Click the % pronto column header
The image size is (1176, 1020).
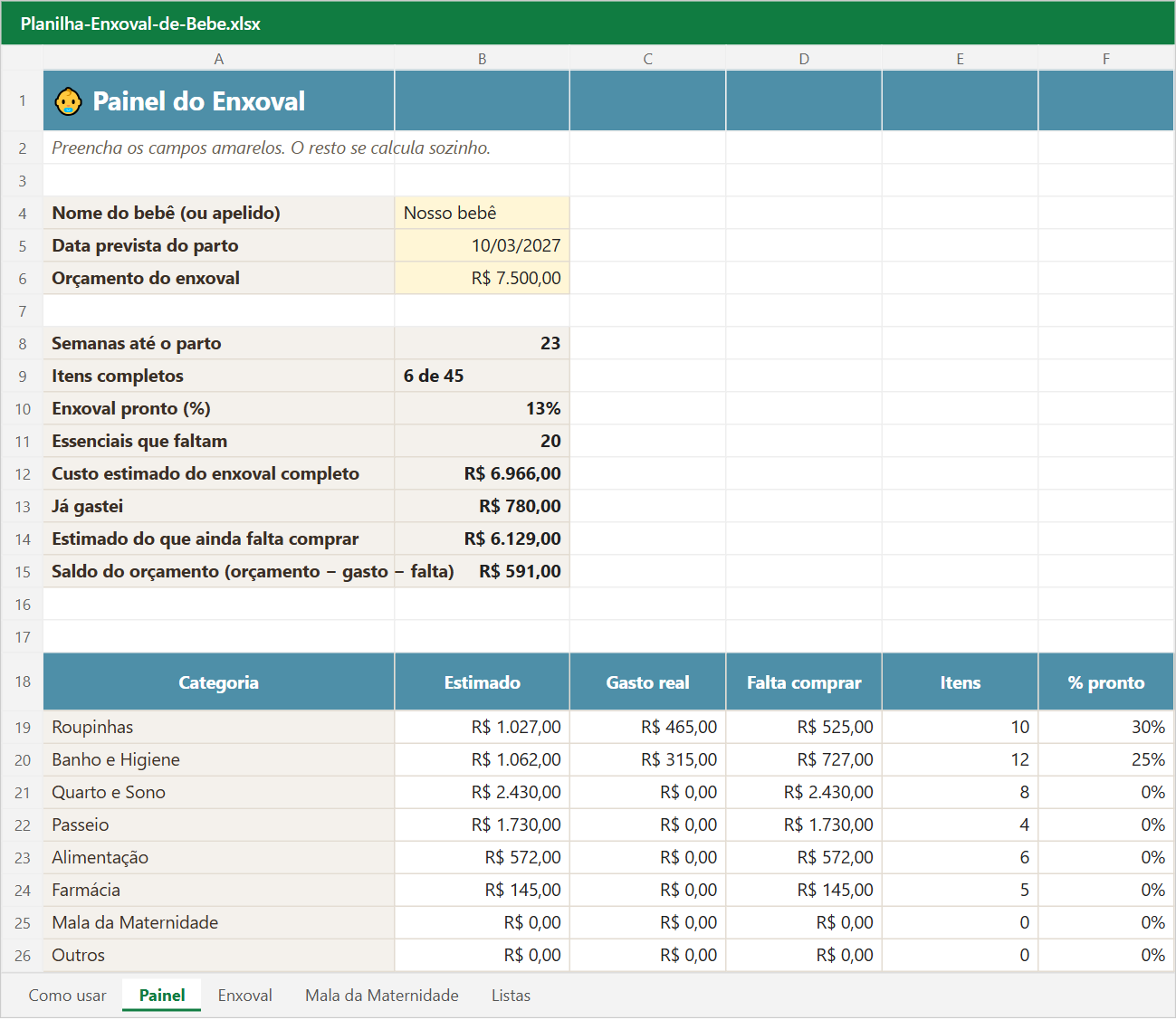(1105, 682)
